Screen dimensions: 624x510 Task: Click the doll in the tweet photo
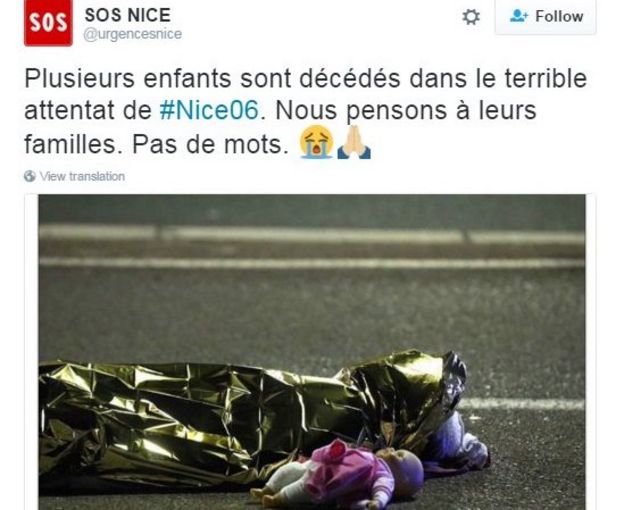coord(338,475)
